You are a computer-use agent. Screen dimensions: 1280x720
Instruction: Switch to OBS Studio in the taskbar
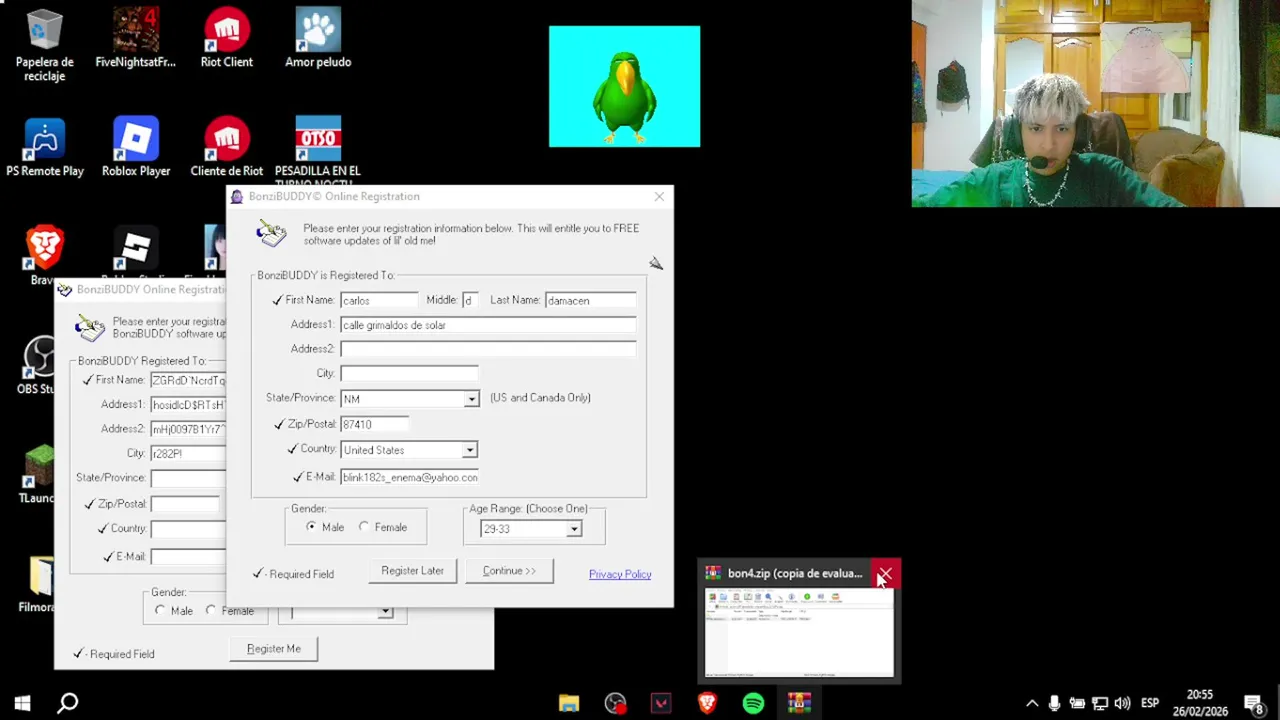point(615,703)
